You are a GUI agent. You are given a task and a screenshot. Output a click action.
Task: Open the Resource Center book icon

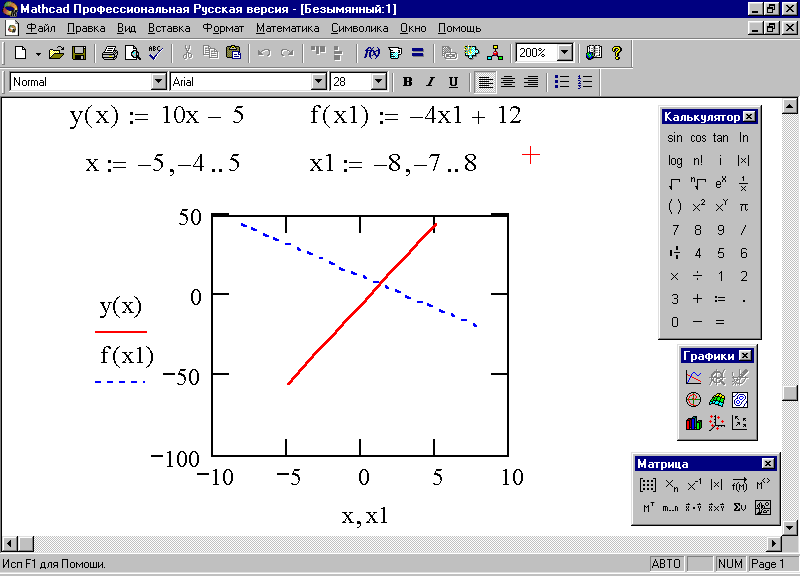(x=593, y=53)
